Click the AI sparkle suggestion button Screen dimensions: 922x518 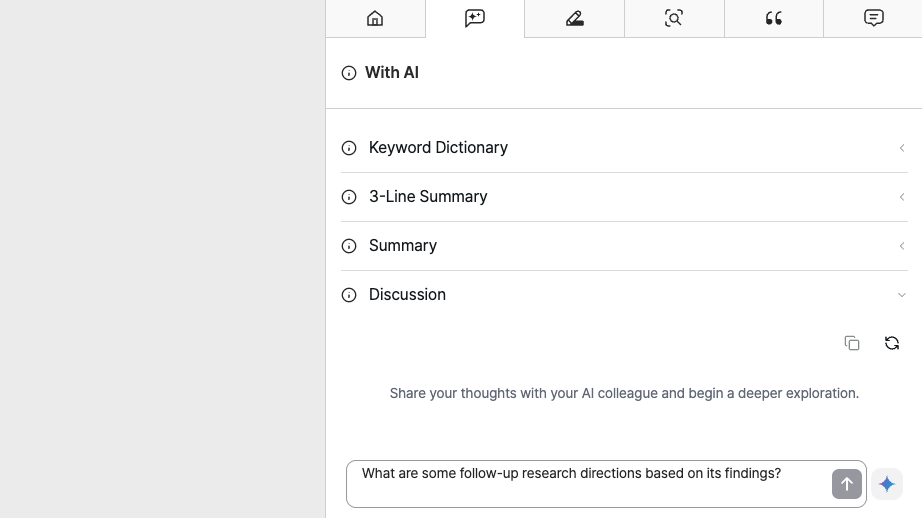pyautogui.click(x=887, y=484)
